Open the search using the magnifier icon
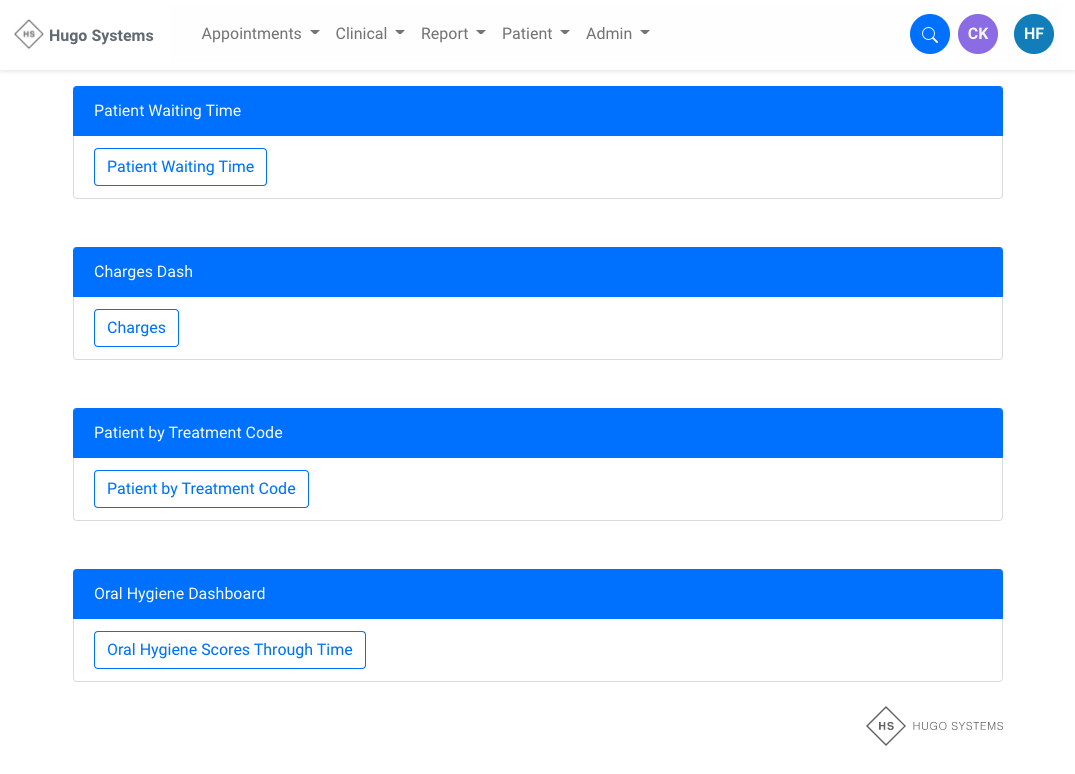Screen dimensions: 1075x774 (929, 35)
